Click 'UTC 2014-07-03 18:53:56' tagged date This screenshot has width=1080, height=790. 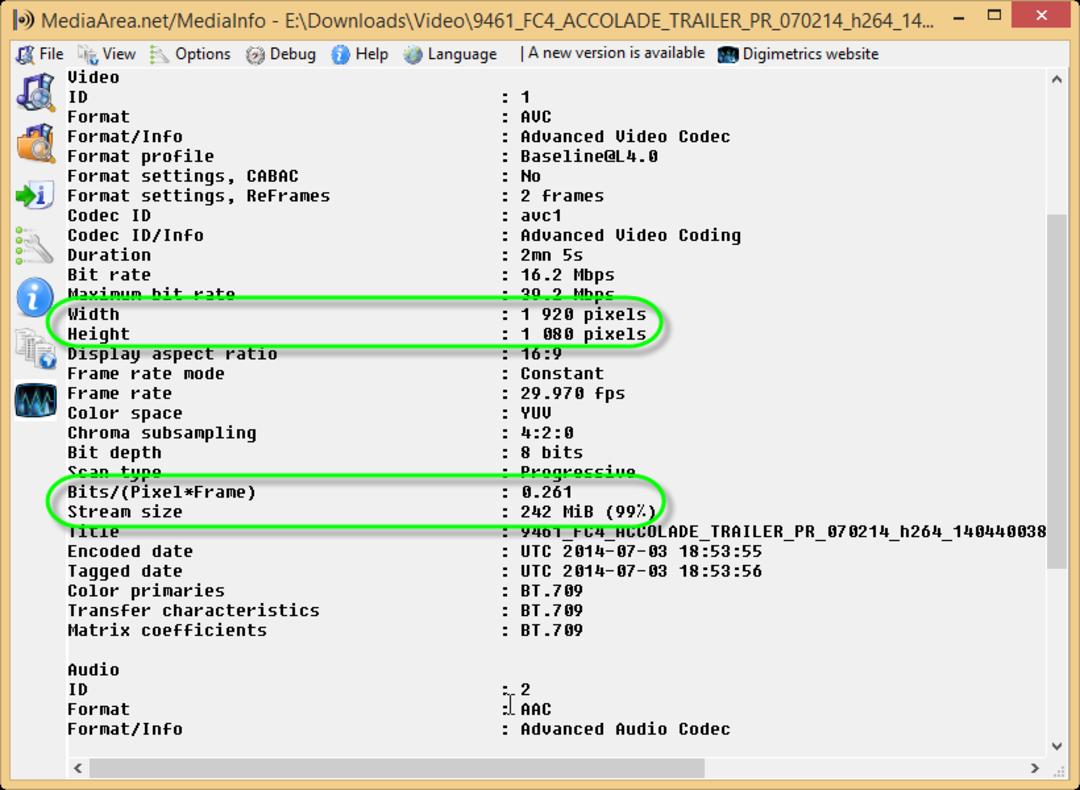641,571
